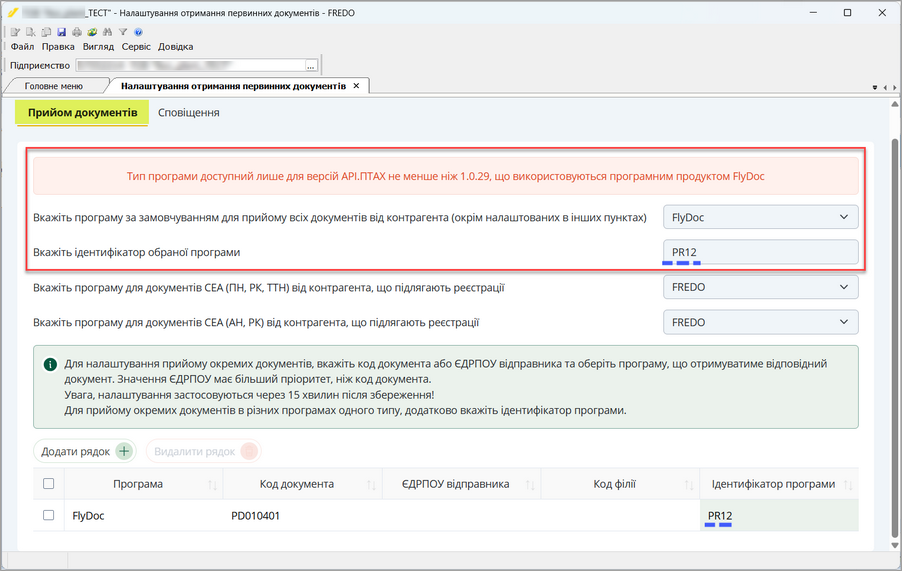Open FREDO dropdown for СЕА (АН, РК) documents
The width and height of the screenshot is (902, 571).
[x=760, y=322]
